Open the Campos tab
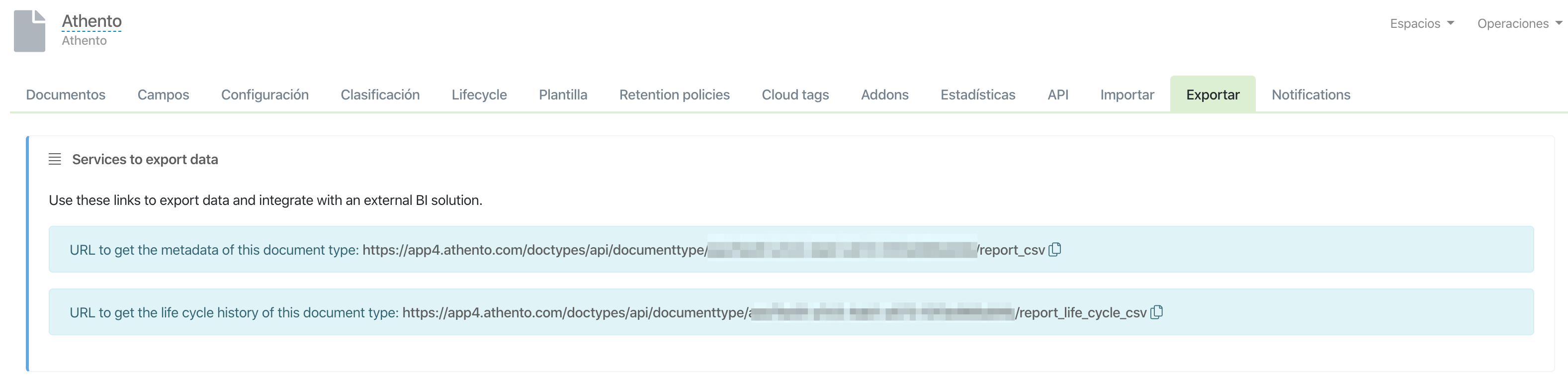The width and height of the screenshot is (1568, 387). (163, 95)
